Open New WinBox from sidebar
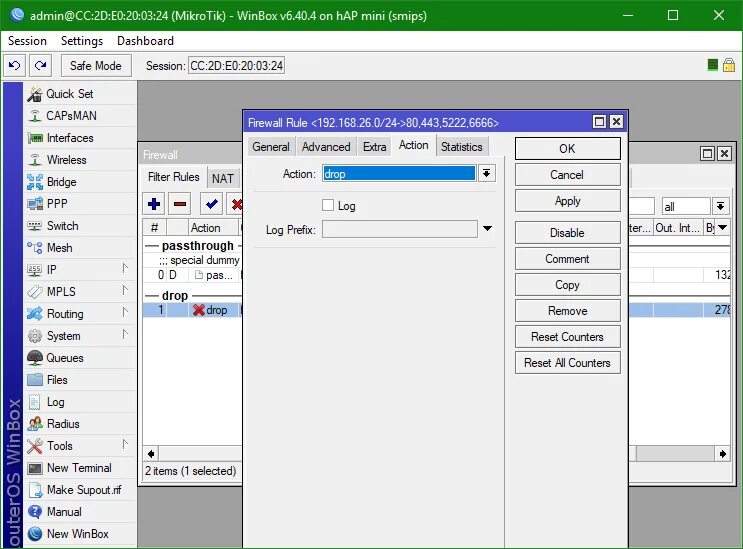The height and width of the screenshot is (549, 743). pos(80,534)
